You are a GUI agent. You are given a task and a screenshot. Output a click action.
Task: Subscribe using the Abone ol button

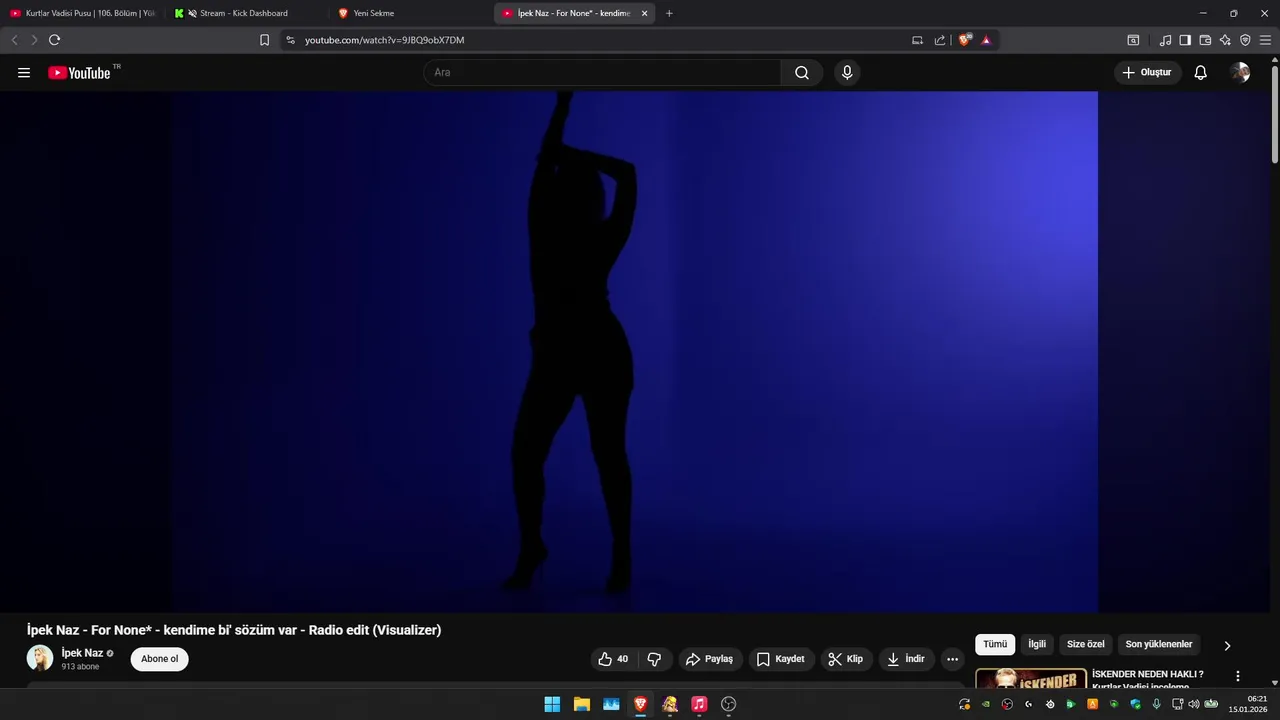(159, 659)
